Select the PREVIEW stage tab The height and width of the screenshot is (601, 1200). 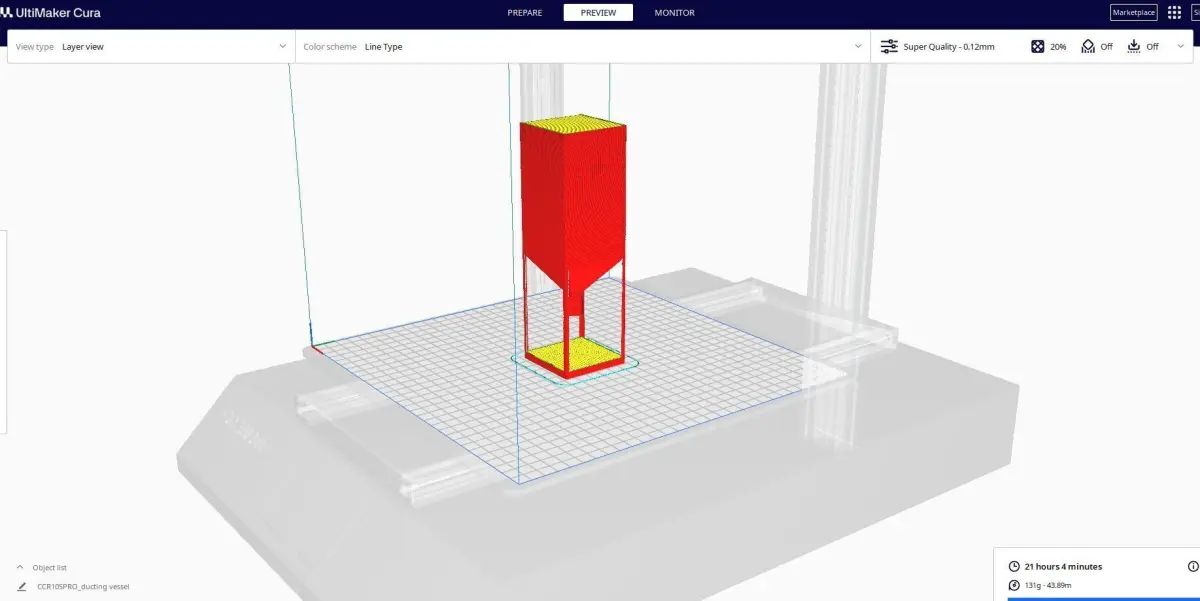click(598, 13)
